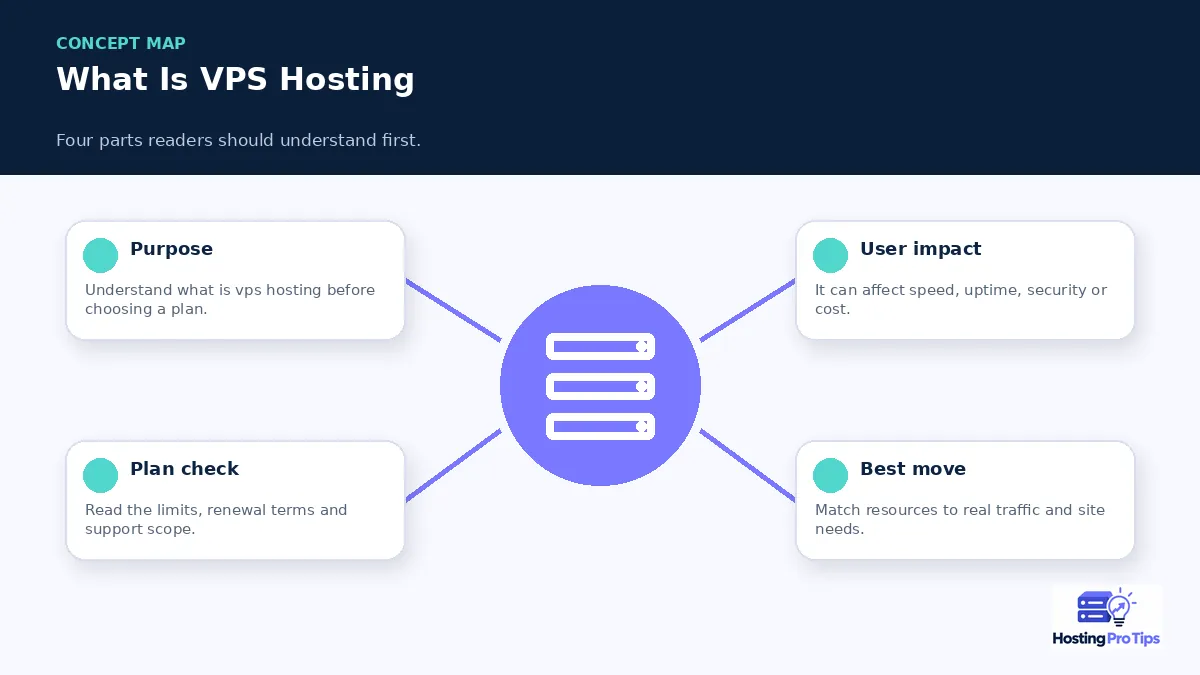Click the teal circle beside User impact
Image resolution: width=1200 pixels, height=675 pixels.
(x=830, y=256)
